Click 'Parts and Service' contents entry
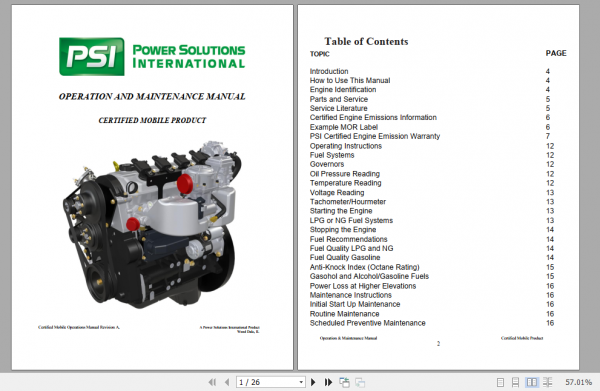 (x=339, y=99)
